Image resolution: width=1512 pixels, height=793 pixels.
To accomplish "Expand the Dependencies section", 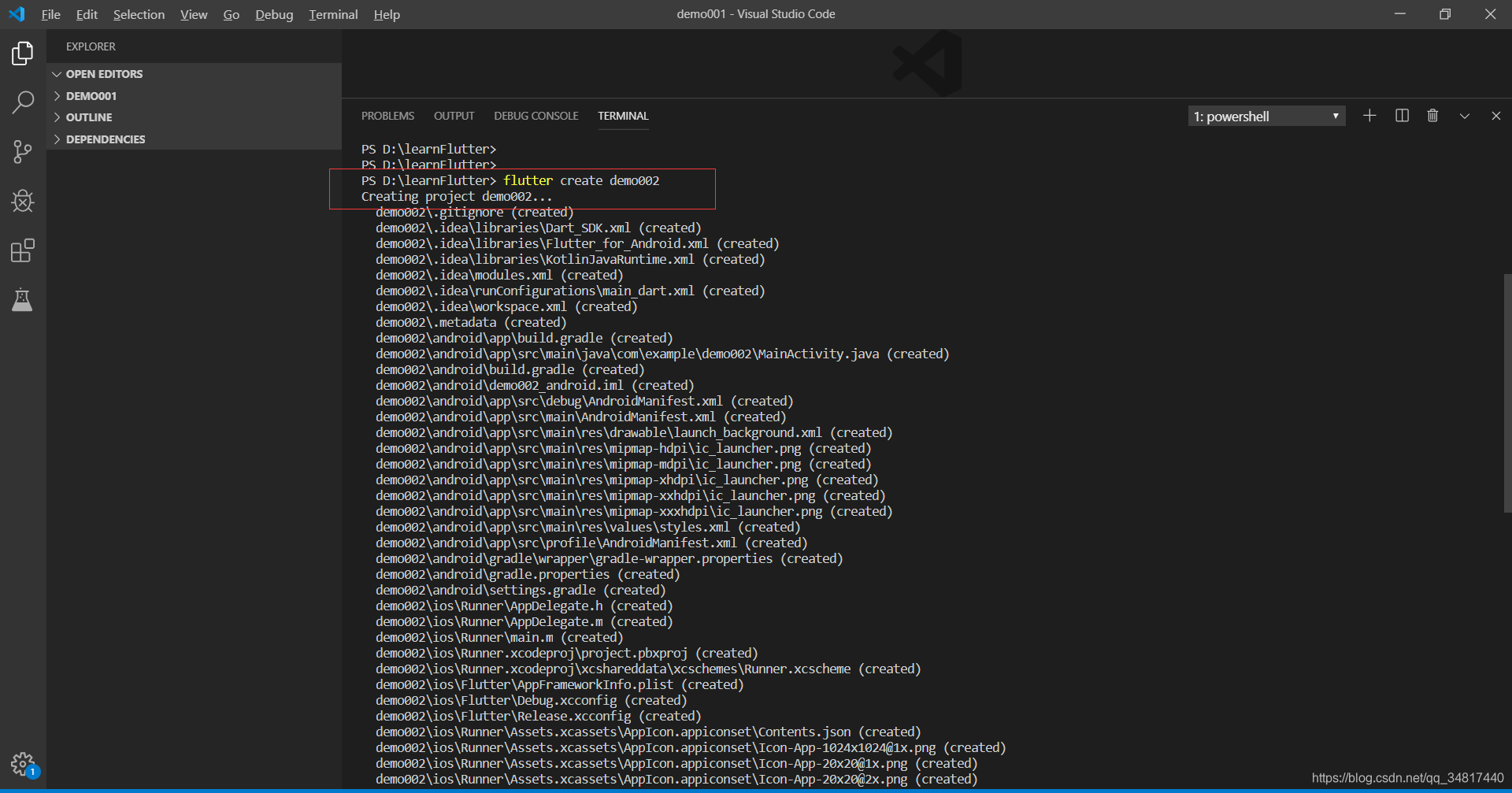I will click(x=194, y=139).
